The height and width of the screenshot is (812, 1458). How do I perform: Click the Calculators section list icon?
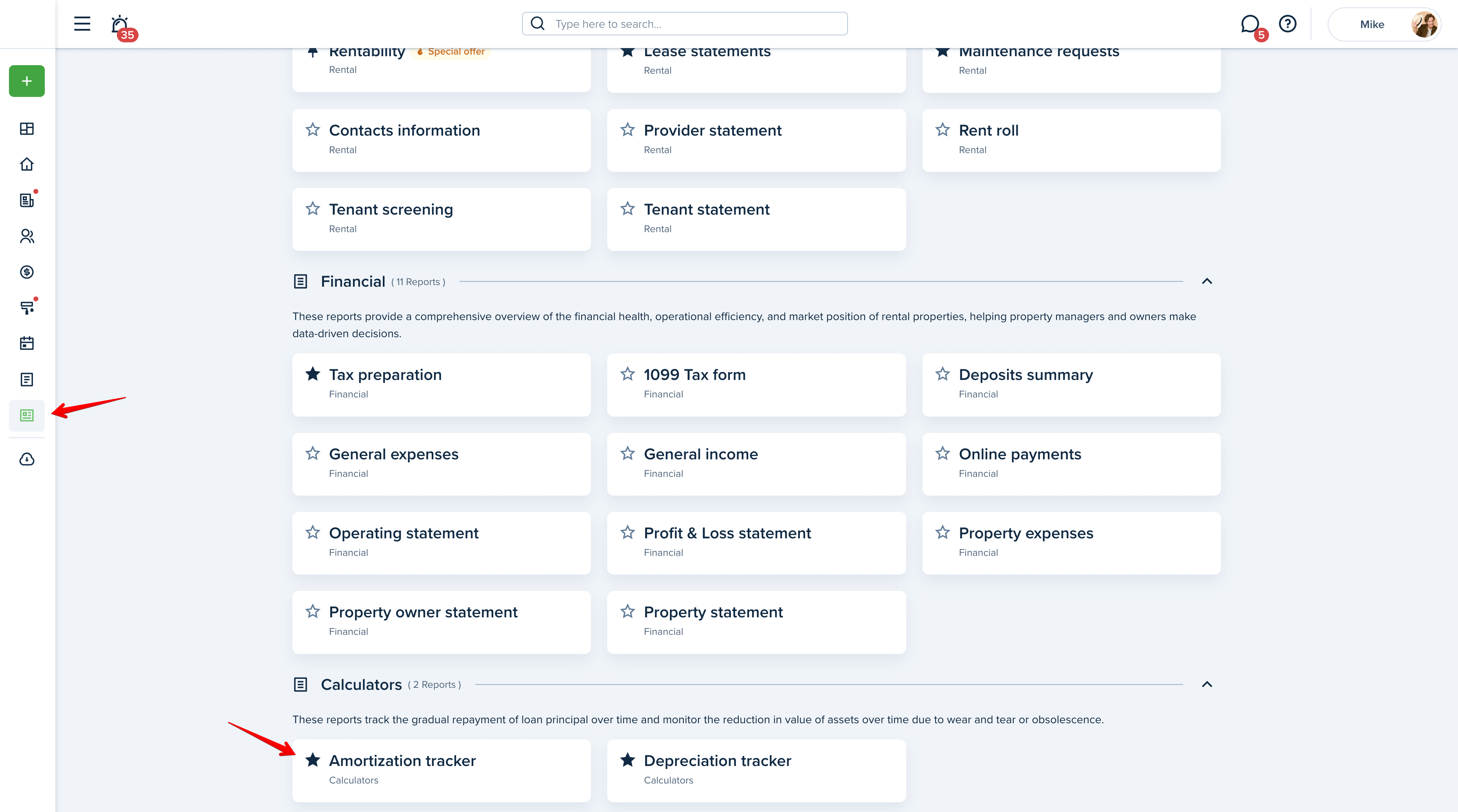coord(301,685)
